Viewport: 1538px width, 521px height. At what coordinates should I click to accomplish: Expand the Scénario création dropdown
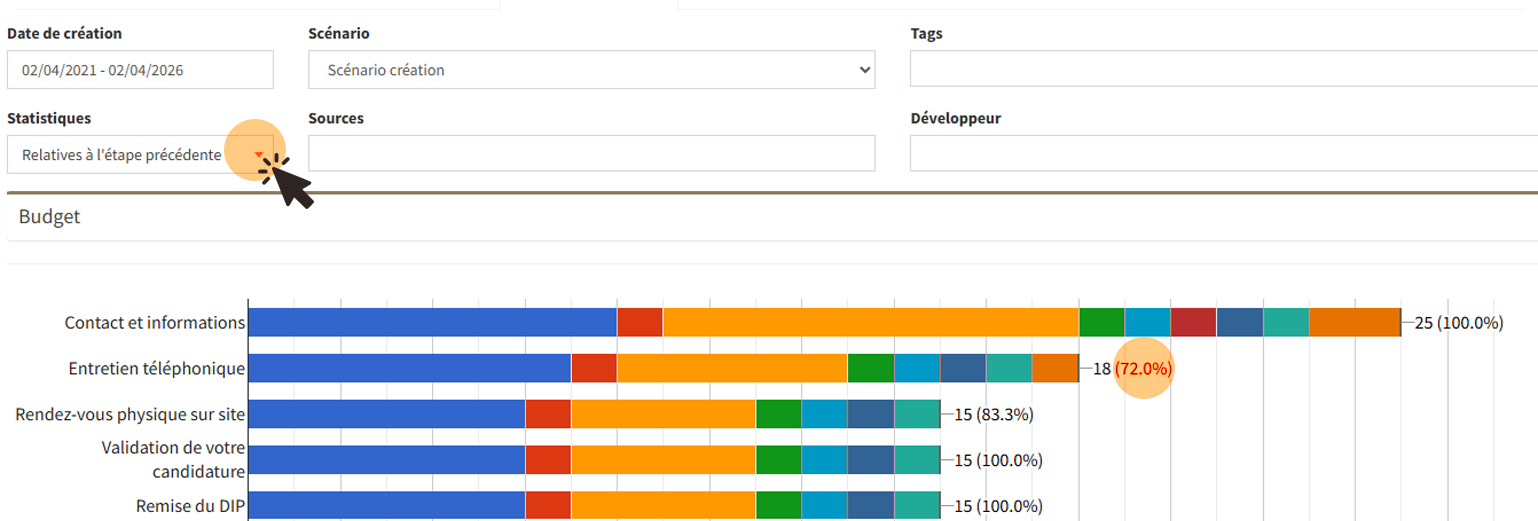click(x=591, y=70)
